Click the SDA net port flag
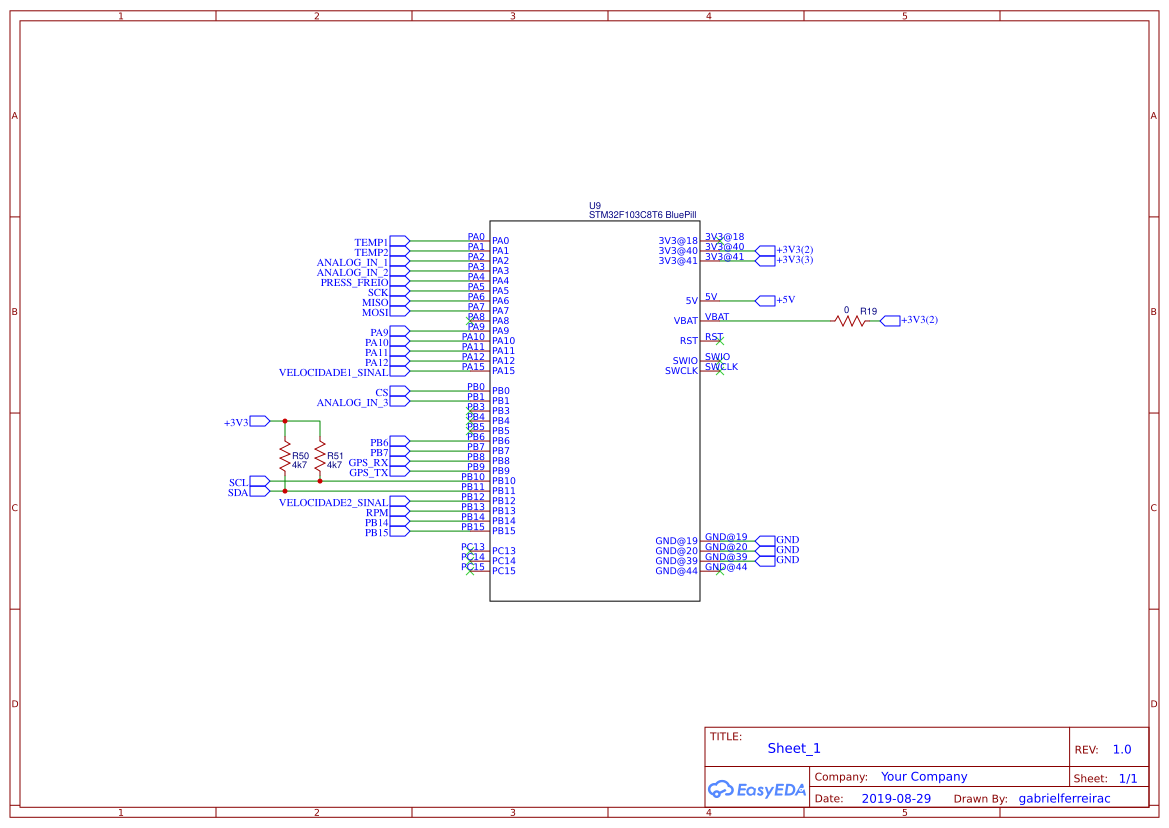Image resolution: width=1169 pixels, height=828 pixels. pos(259,492)
